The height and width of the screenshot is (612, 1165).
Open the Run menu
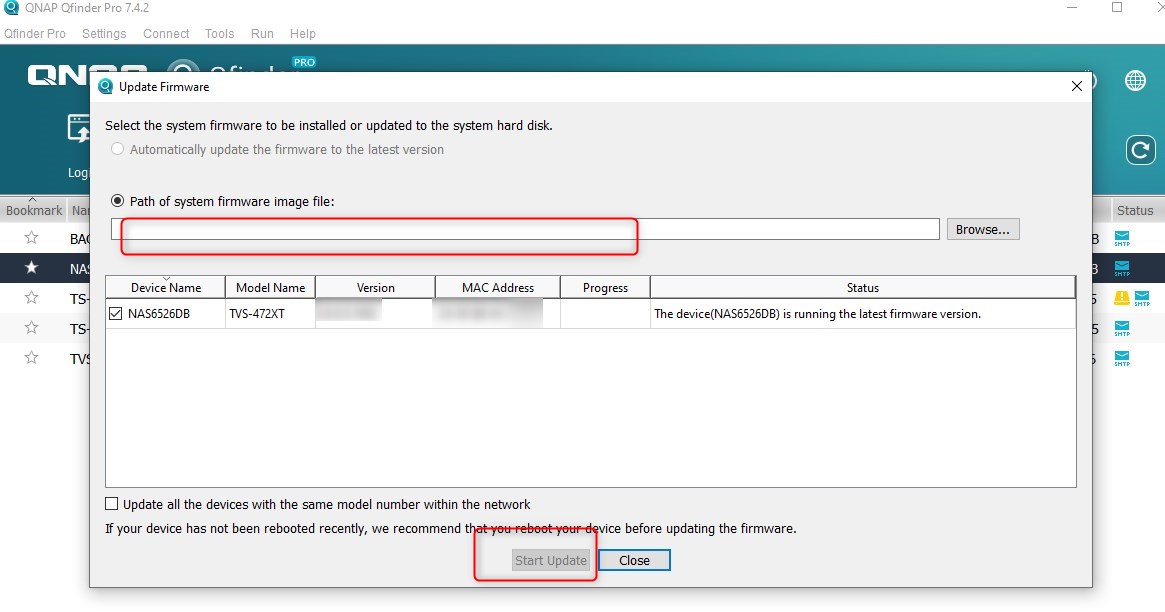click(262, 33)
